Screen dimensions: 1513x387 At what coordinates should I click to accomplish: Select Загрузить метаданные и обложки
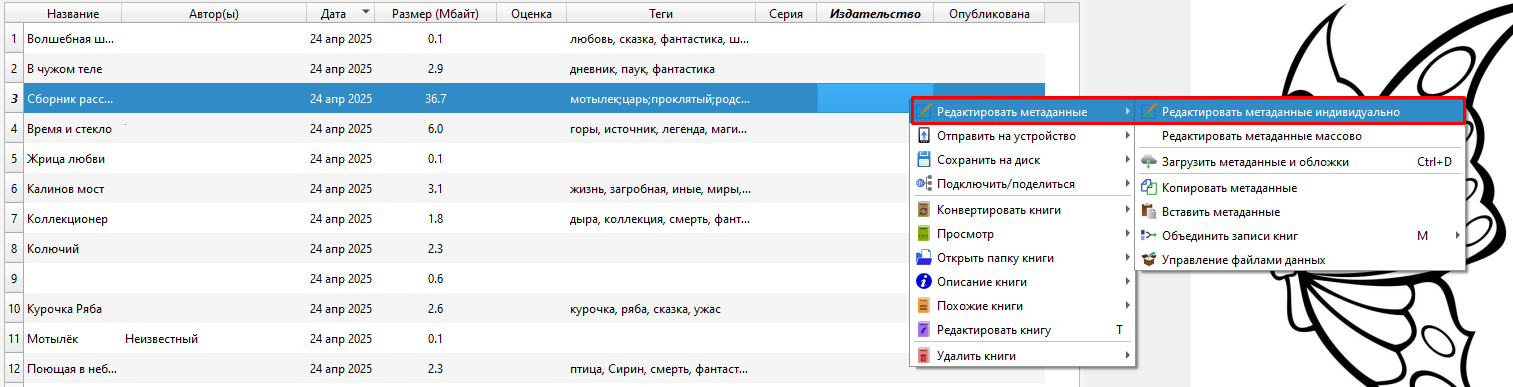(x=1300, y=161)
